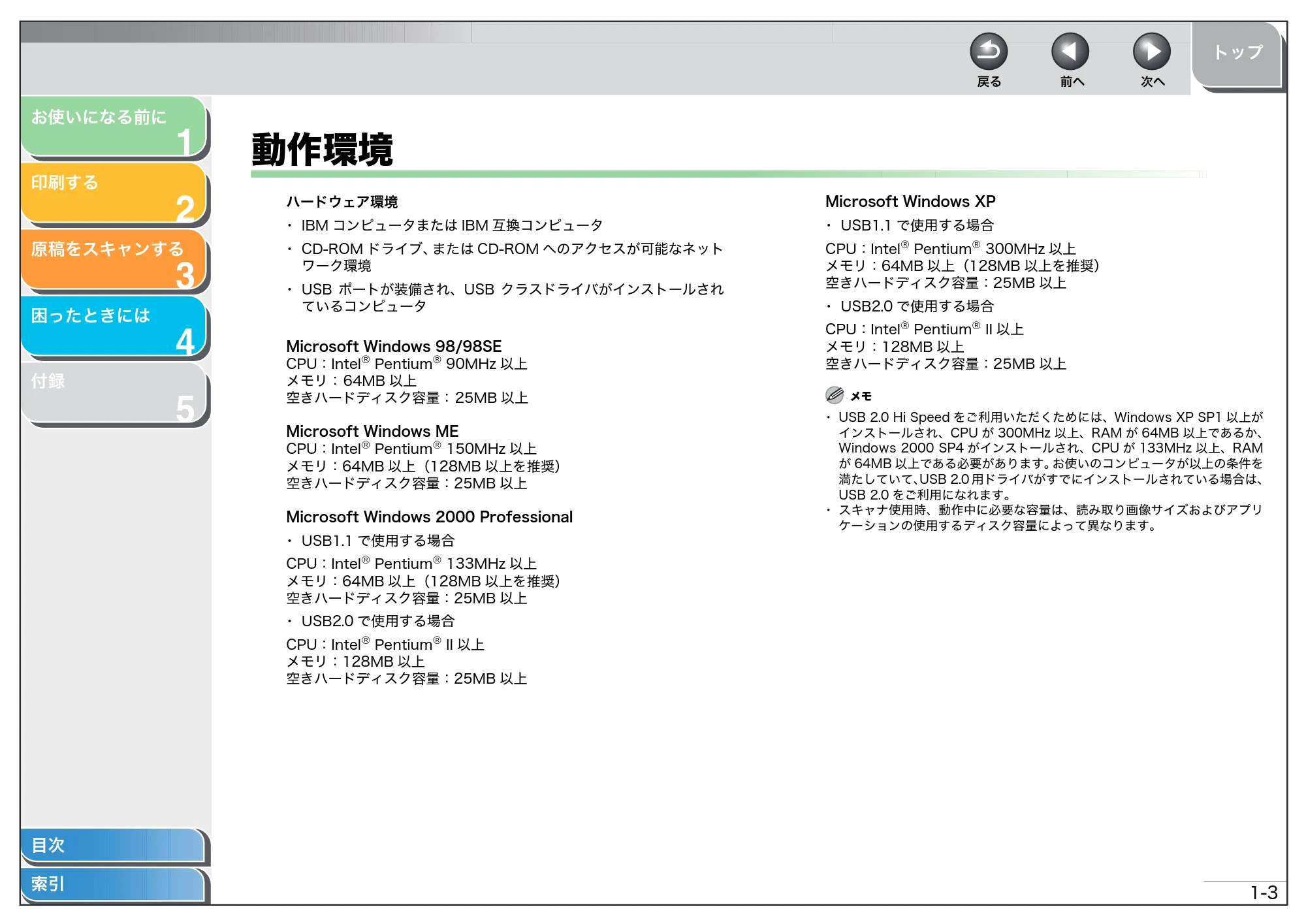Screen dimensions: 1306x924
Task: Click the 前へ (previous page) icon
Action: pyautogui.click(x=1070, y=52)
